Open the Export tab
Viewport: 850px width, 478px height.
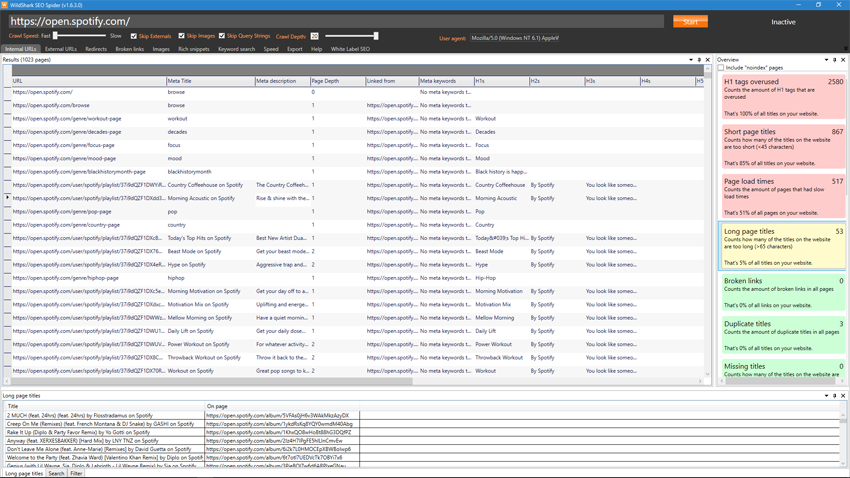(295, 49)
